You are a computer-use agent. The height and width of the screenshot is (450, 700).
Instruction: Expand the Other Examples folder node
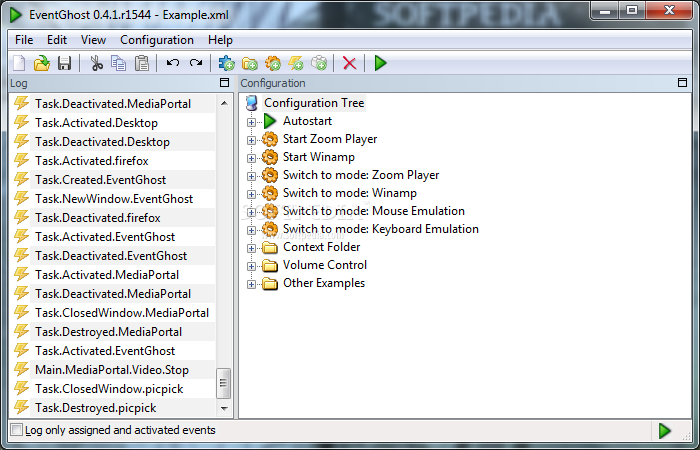pyautogui.click(x=251, y=284)
